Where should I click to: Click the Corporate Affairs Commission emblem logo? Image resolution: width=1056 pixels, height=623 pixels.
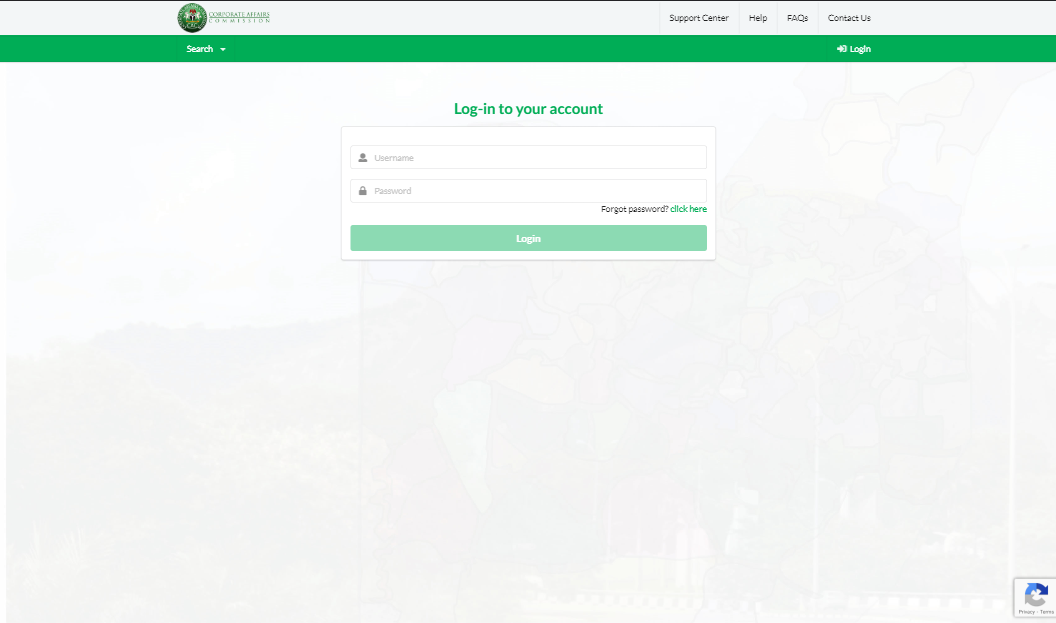192,18
